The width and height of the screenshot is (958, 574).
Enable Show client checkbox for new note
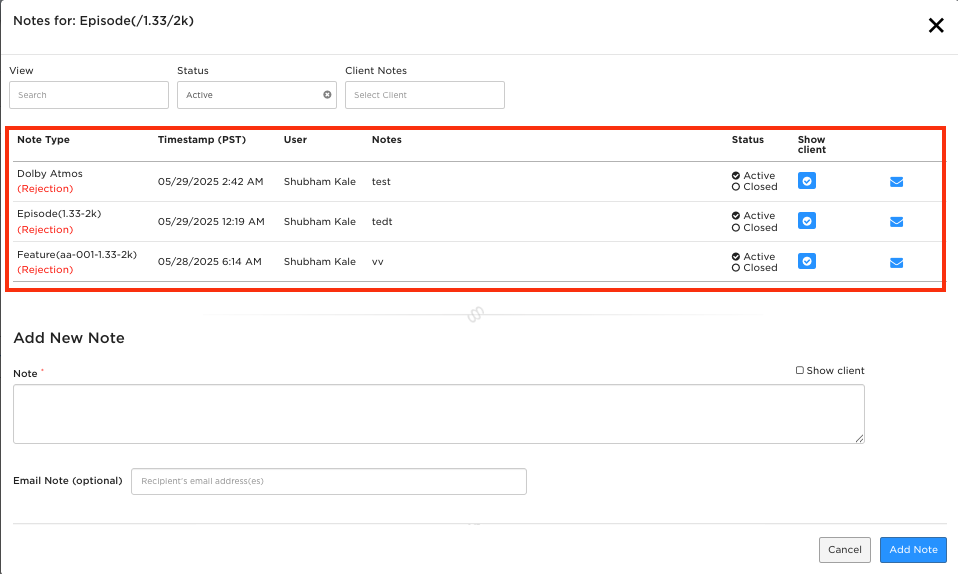click(x=800, y=370)
